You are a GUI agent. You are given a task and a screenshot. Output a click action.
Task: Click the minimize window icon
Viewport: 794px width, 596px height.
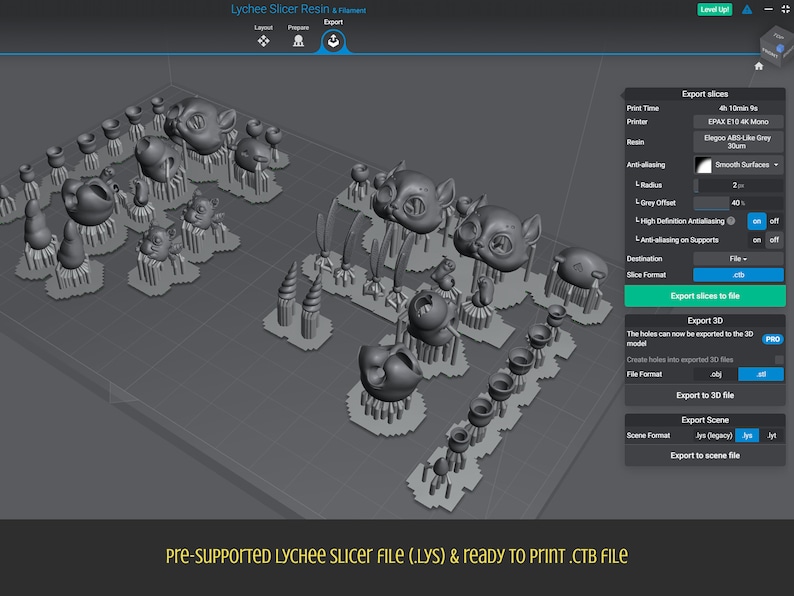[x=768, y=9]
